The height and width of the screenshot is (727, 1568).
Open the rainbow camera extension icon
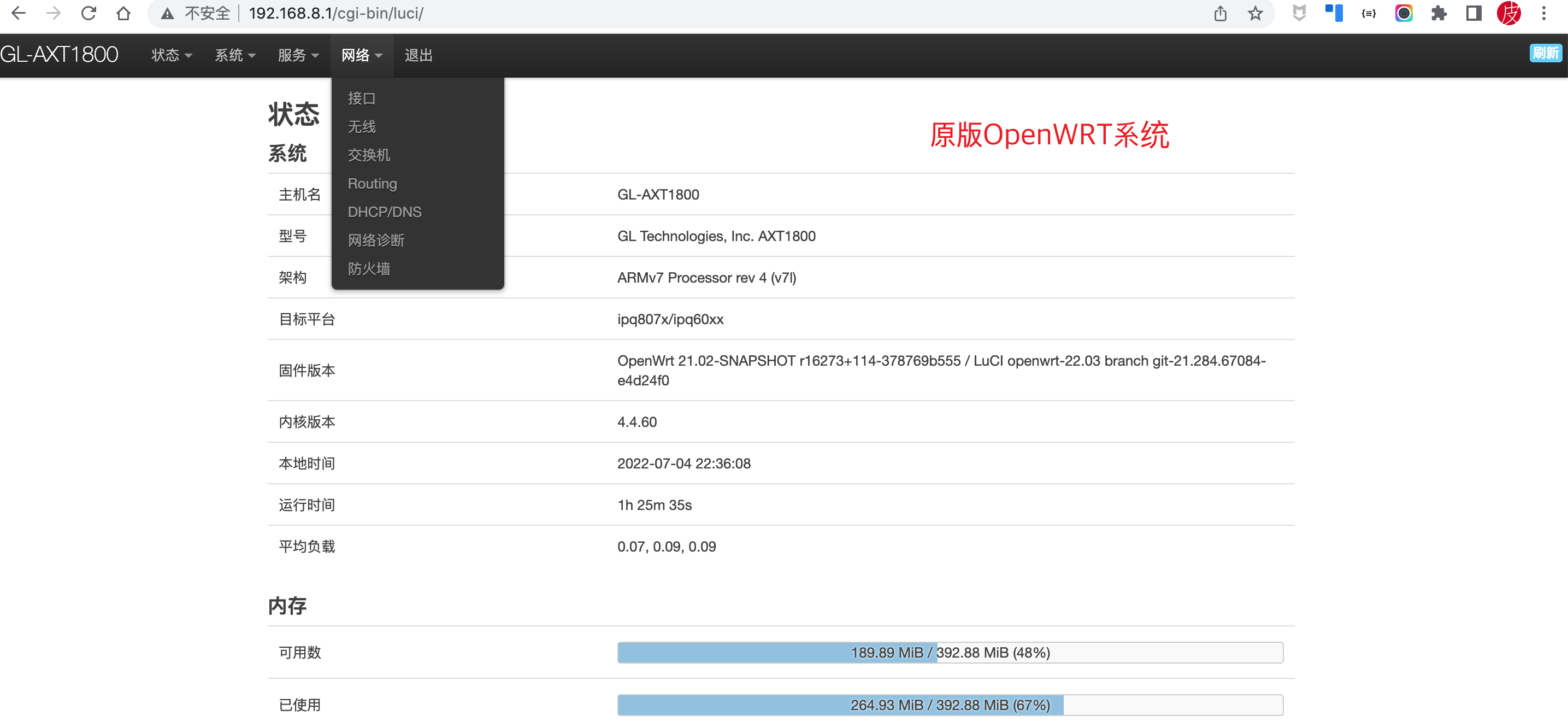pos(1403,13)
